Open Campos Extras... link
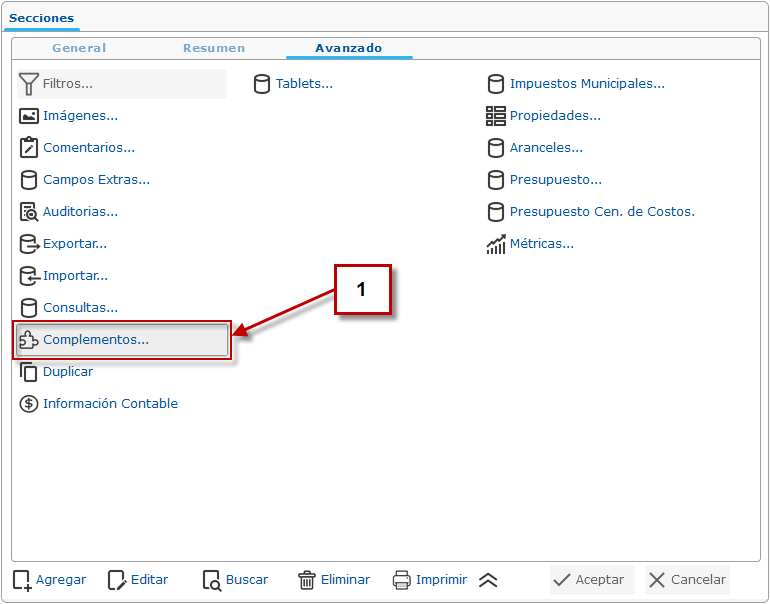Image resolution: width=770 pixels, height=604 pixels. tap(97, 180)
